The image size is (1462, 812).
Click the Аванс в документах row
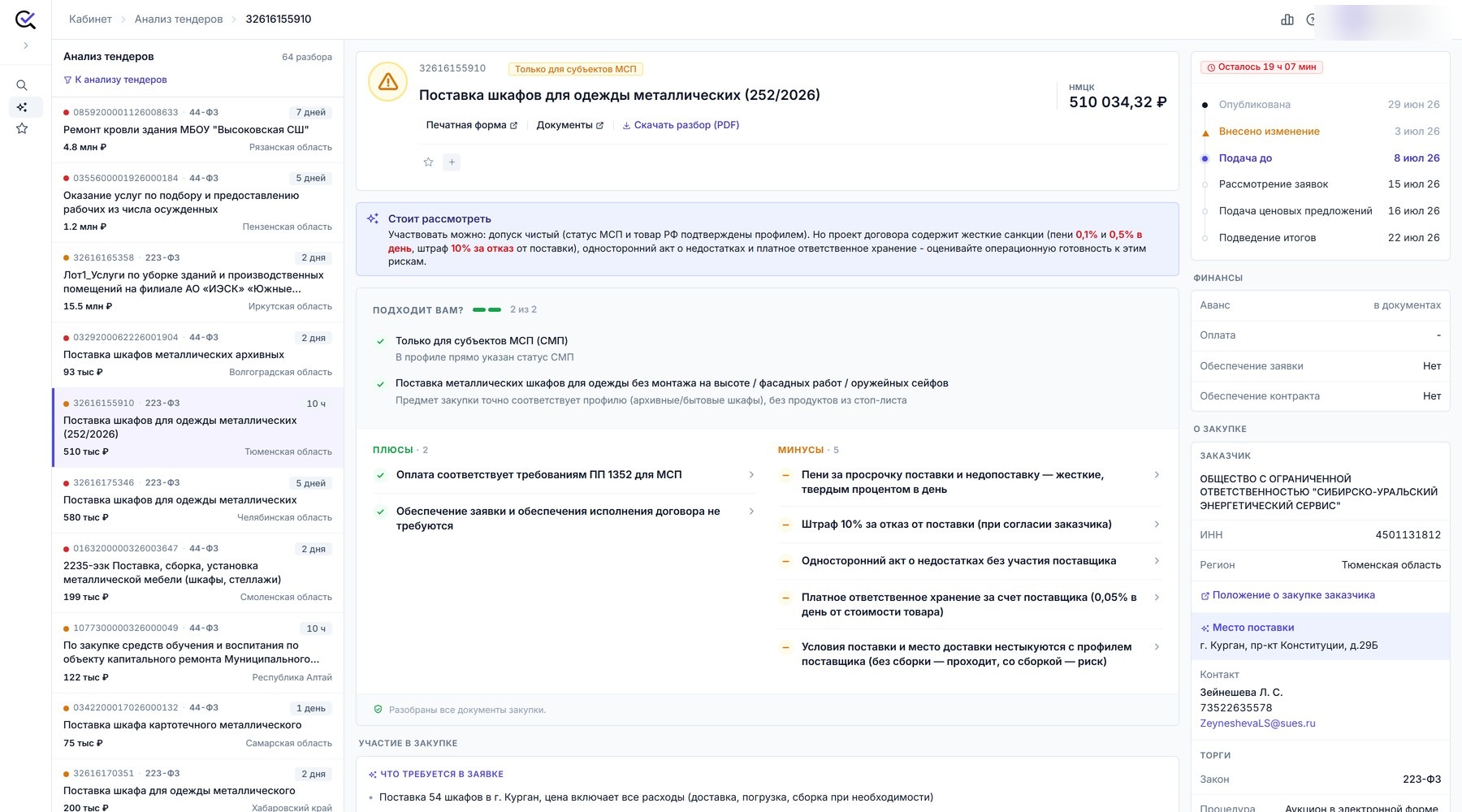1321,305
